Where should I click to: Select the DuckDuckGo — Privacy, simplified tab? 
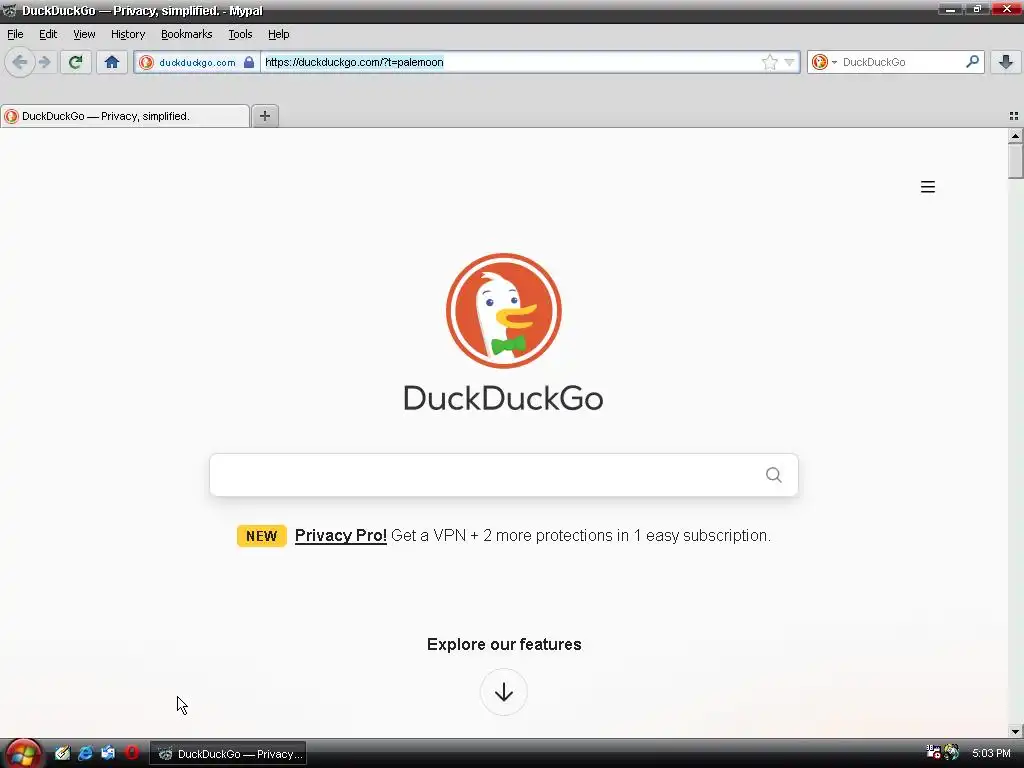pyautogui.click(x=125, y=116)
